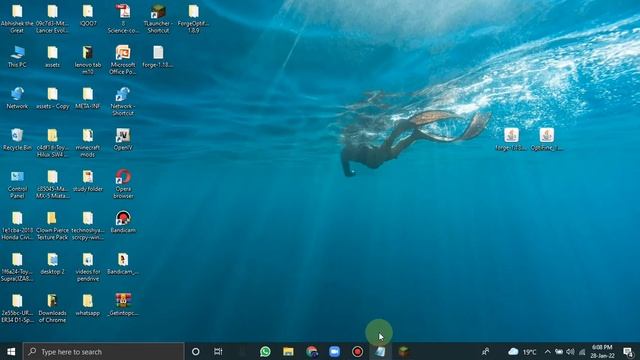Select the Opera browser shortcut
640x360 pixels.
click(123, 184)
